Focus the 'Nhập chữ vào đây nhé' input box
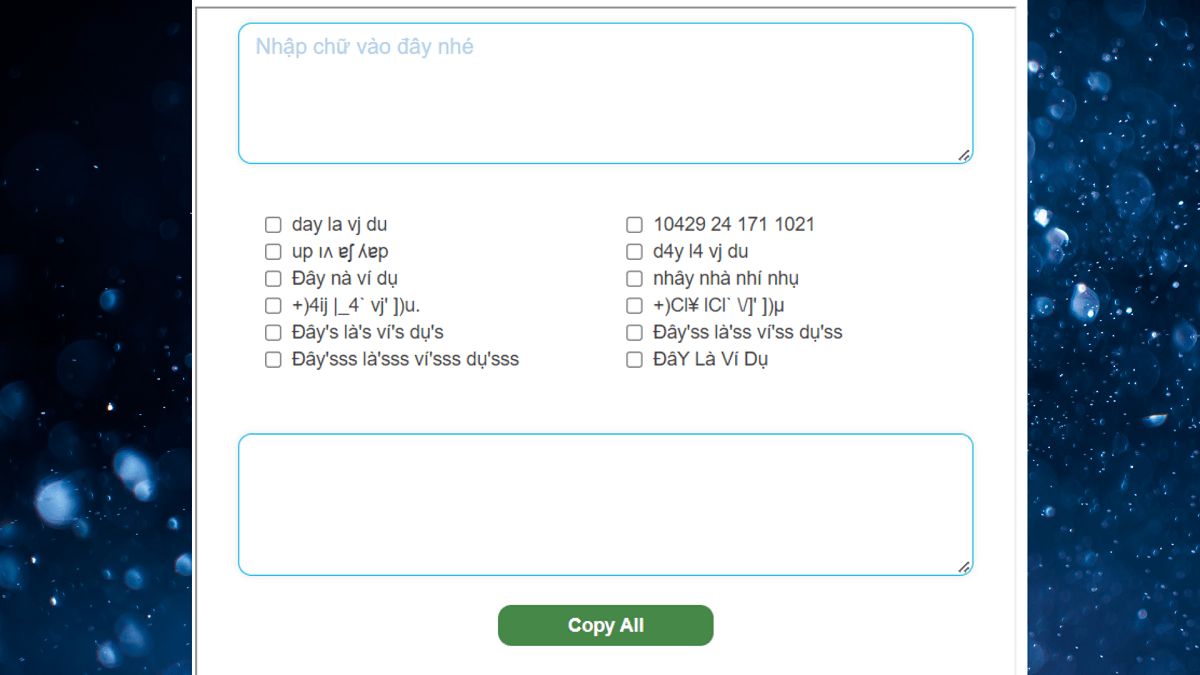 tap(605, 93)
